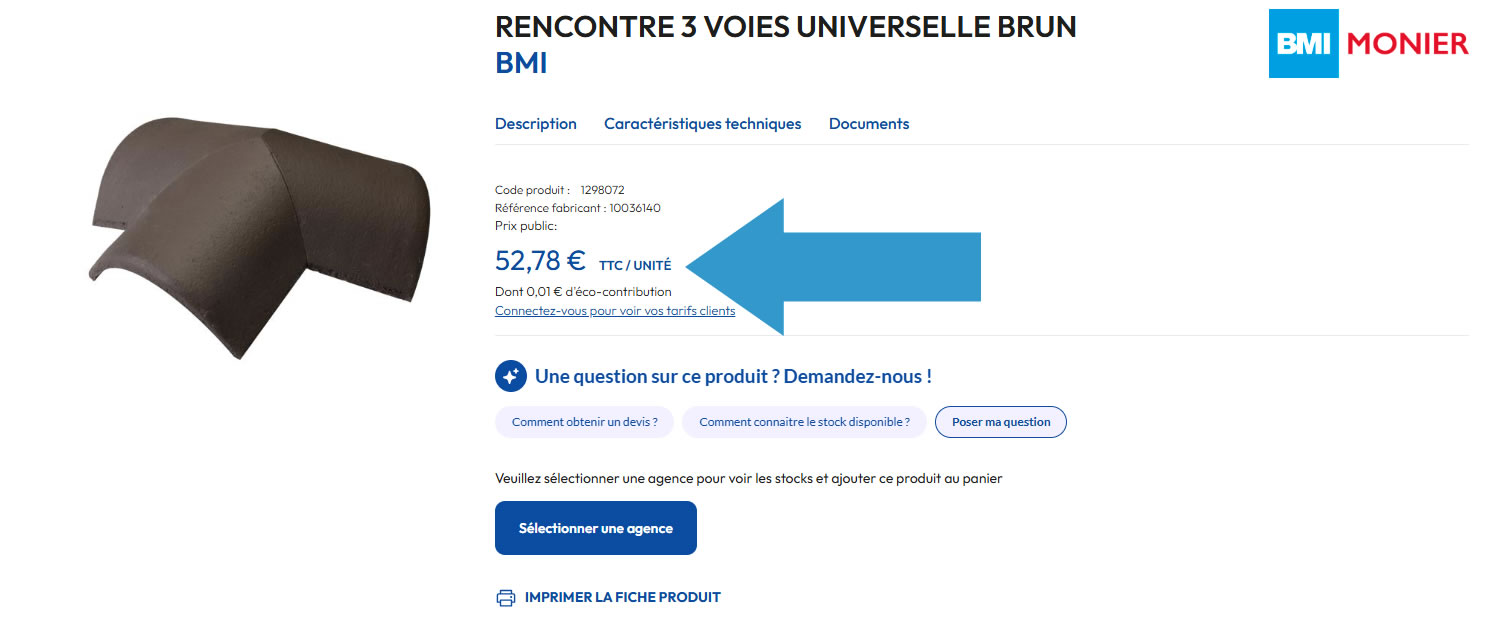This screenshot has height=627, width=1496.
Task: Click the sparkle assistant icon
Action: 510,377
